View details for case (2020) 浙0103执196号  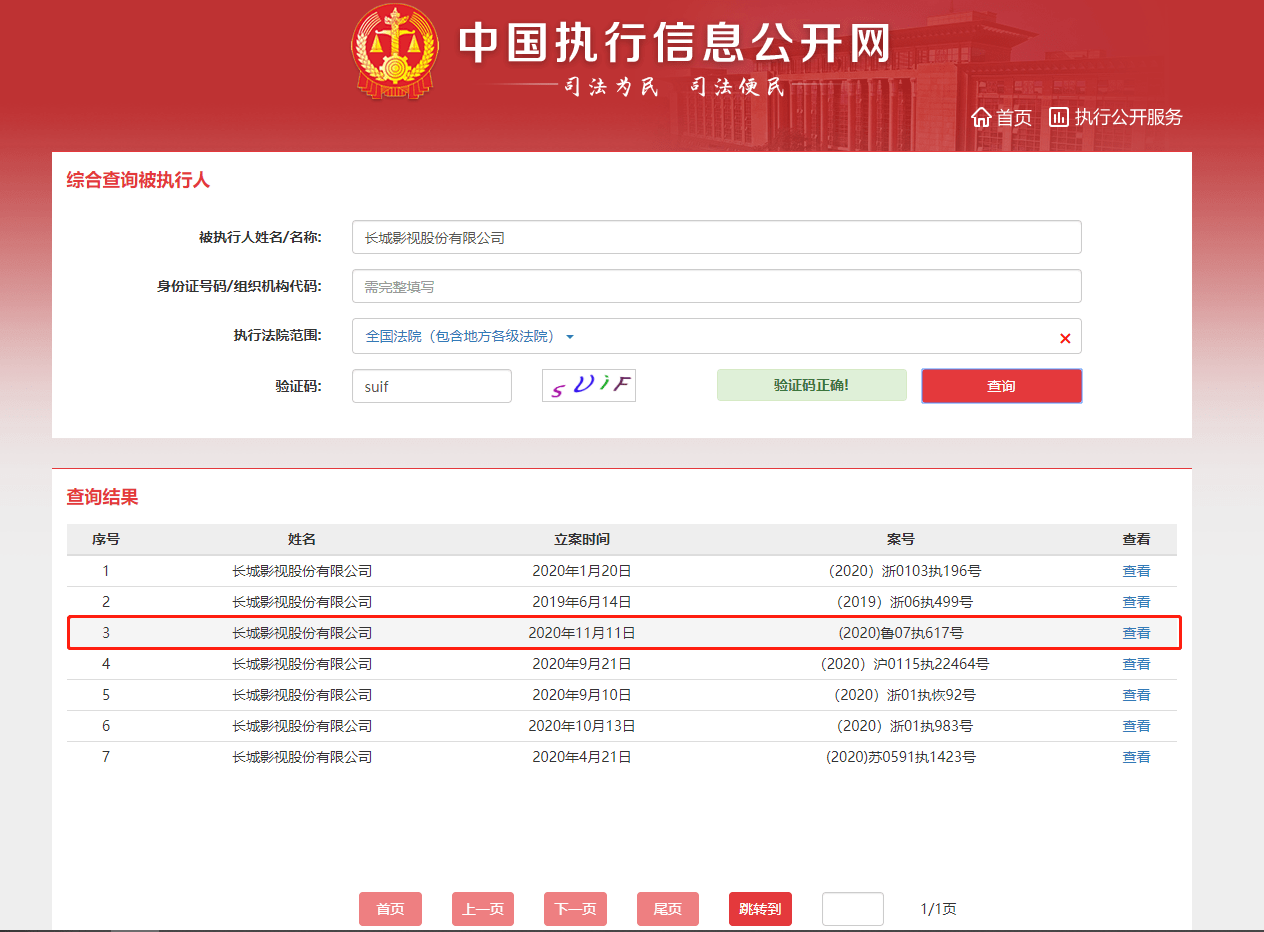click(1136, 570)
